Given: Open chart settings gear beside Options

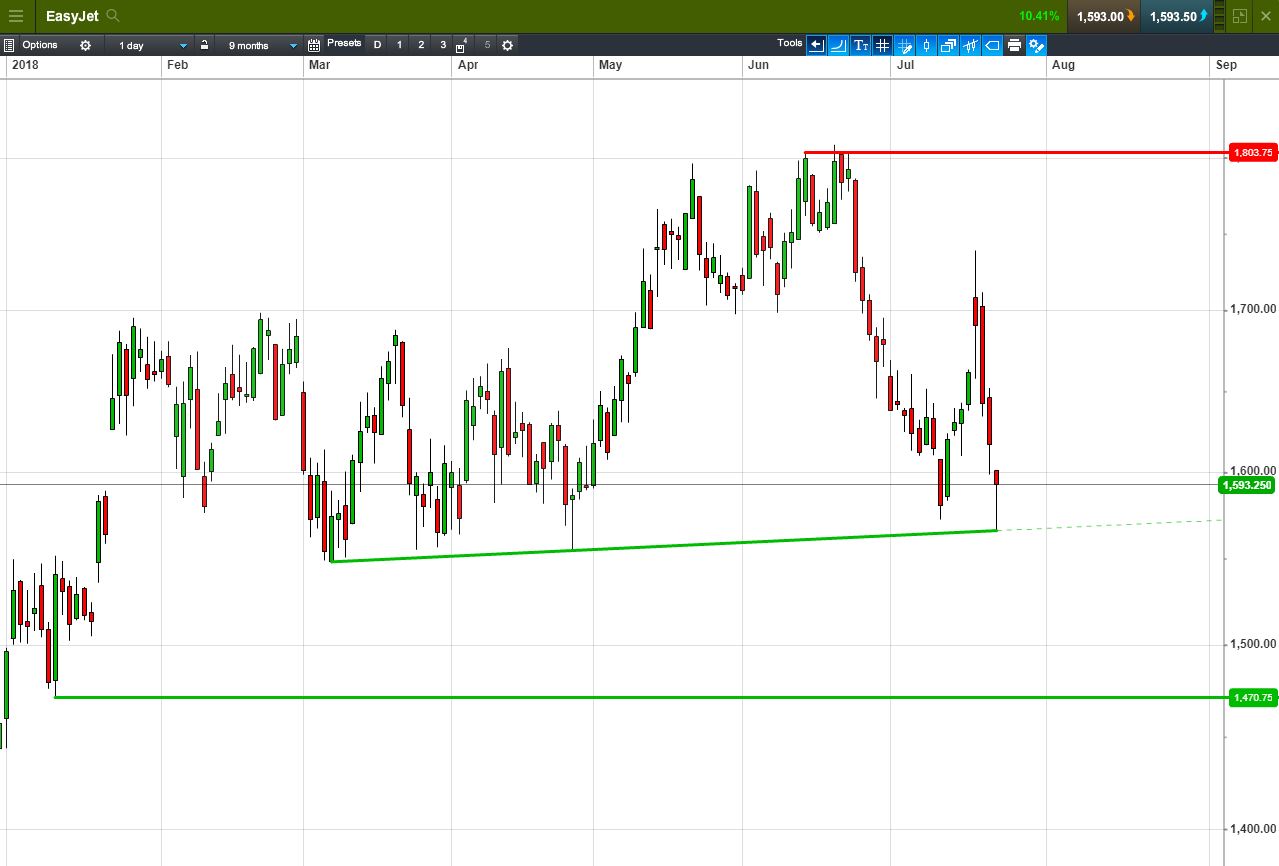Looking at the screenshot, I should point(85,45).
